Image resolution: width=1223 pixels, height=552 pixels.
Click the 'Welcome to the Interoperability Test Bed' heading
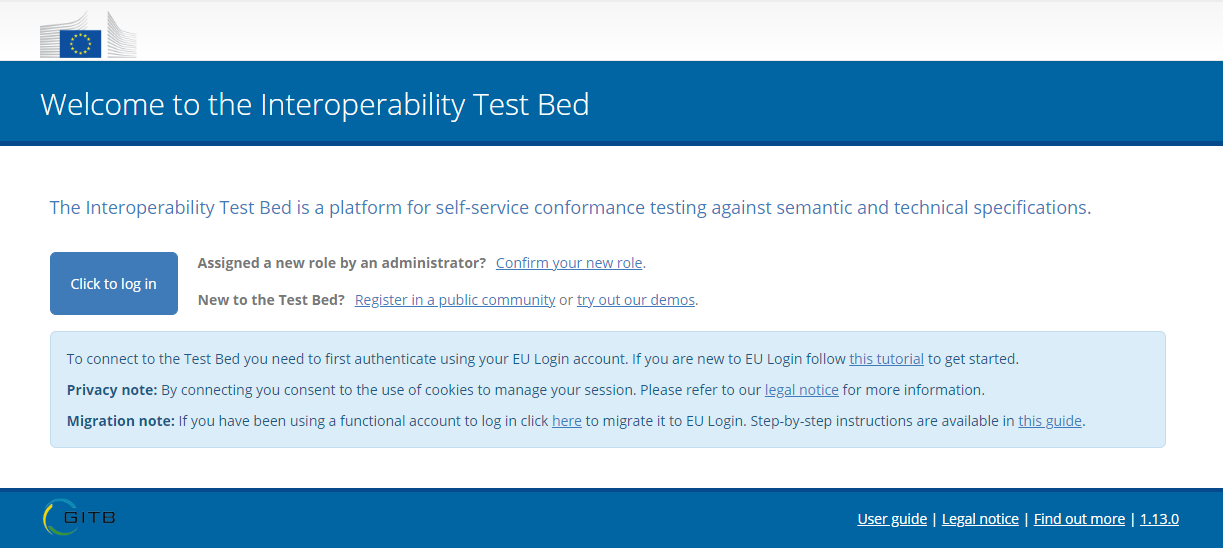[x=315, y=104]
